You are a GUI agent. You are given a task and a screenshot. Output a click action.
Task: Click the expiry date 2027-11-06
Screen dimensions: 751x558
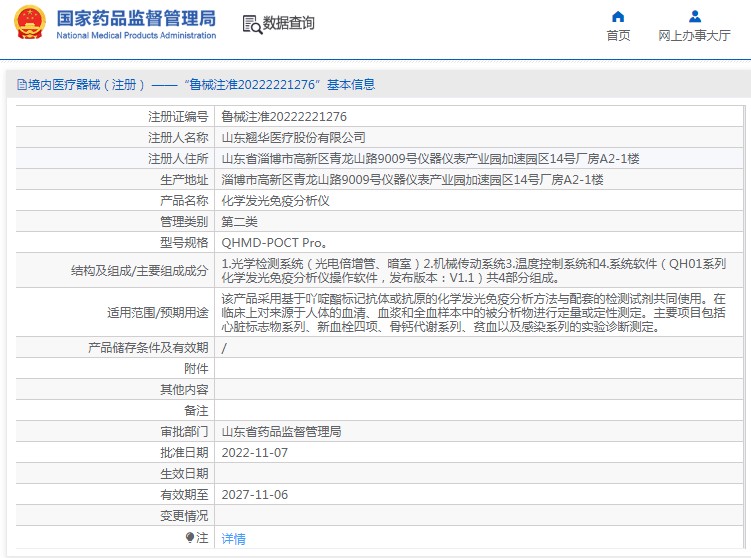click(x=254, y=494)
